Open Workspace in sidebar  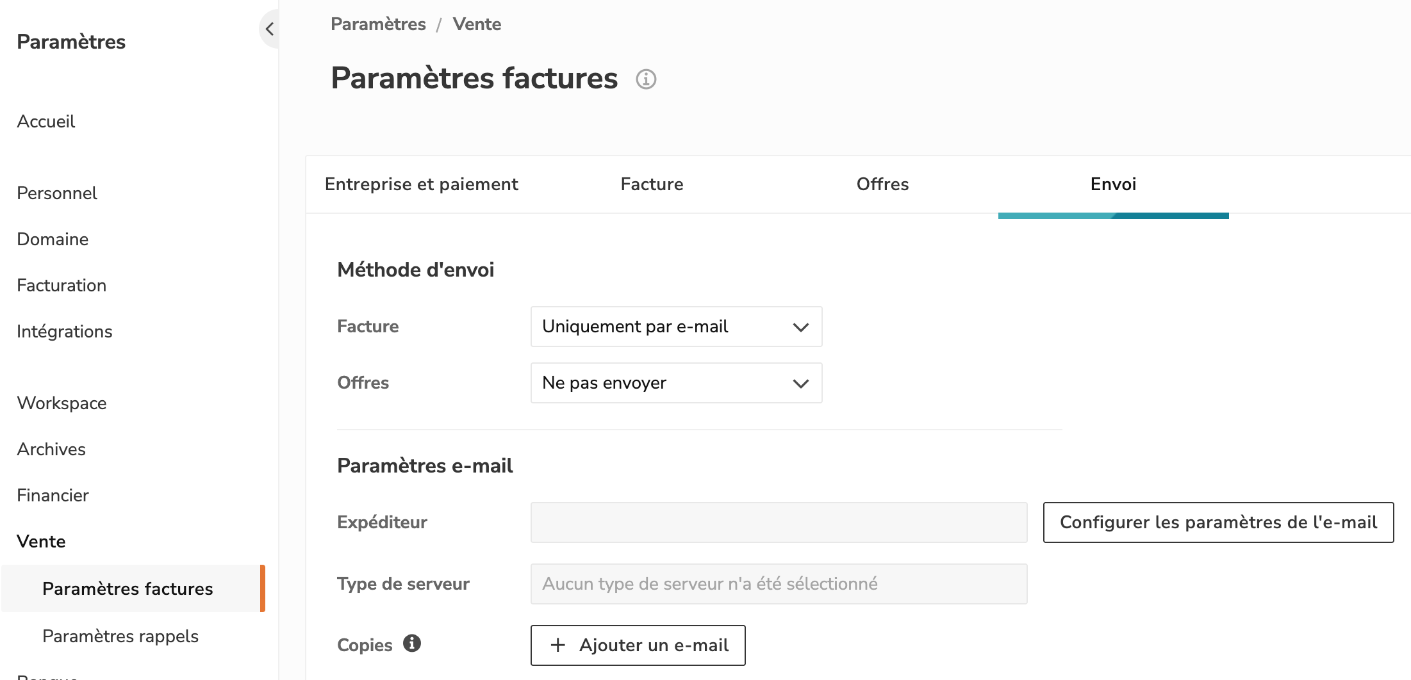coord(62,404)
